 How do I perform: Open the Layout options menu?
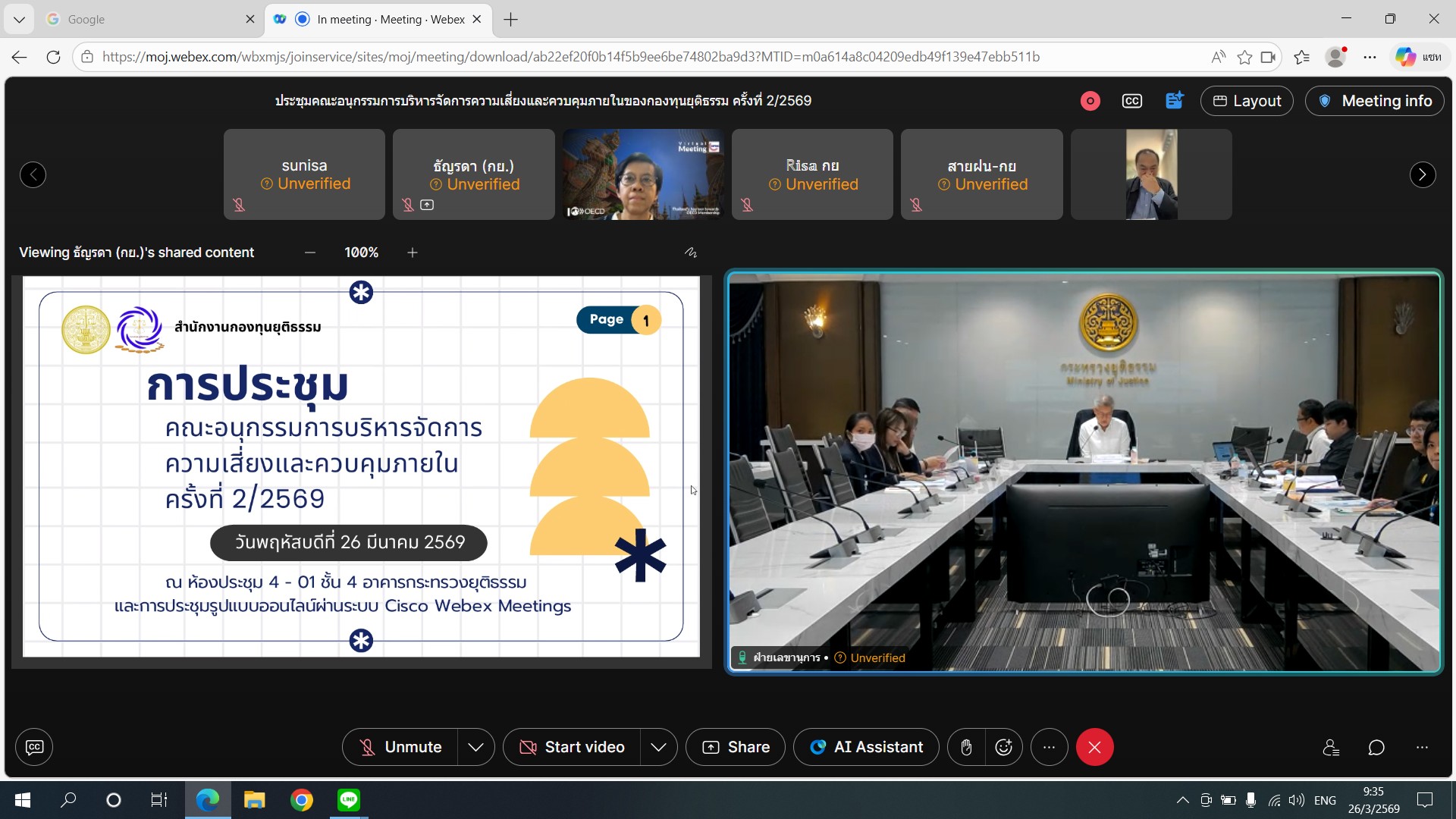(x=1246, y=101)
